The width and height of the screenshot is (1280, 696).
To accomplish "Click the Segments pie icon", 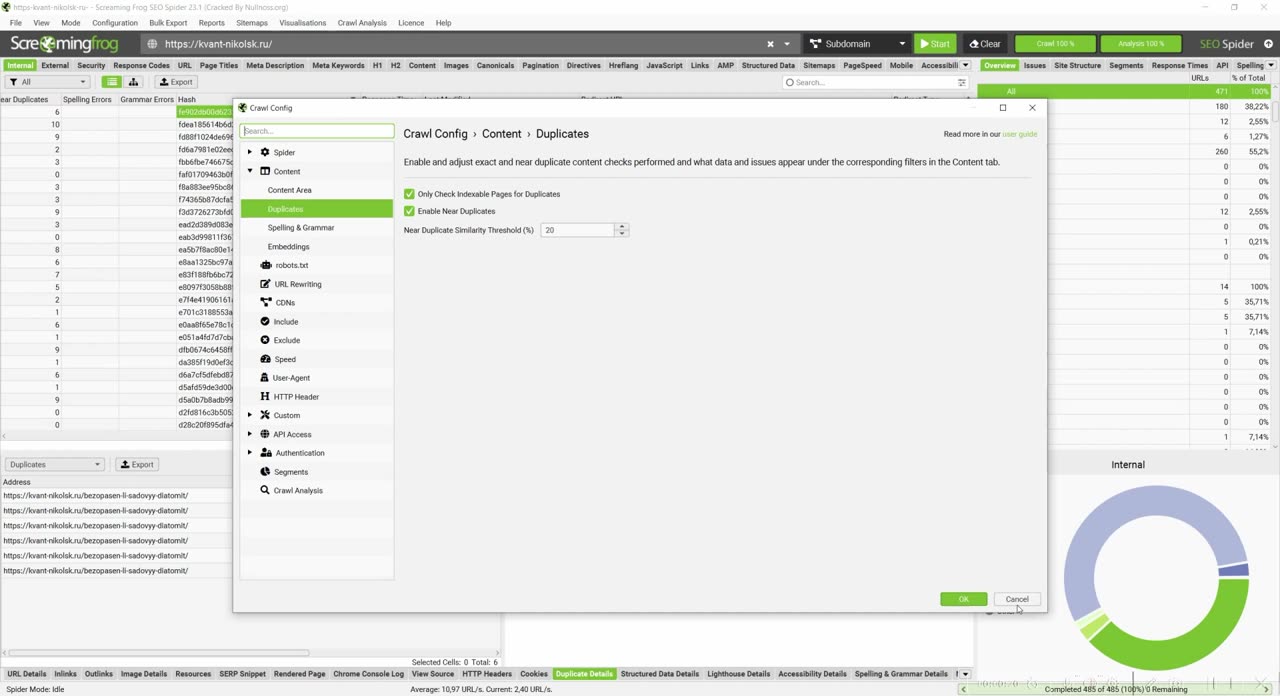I will (265, 472).
